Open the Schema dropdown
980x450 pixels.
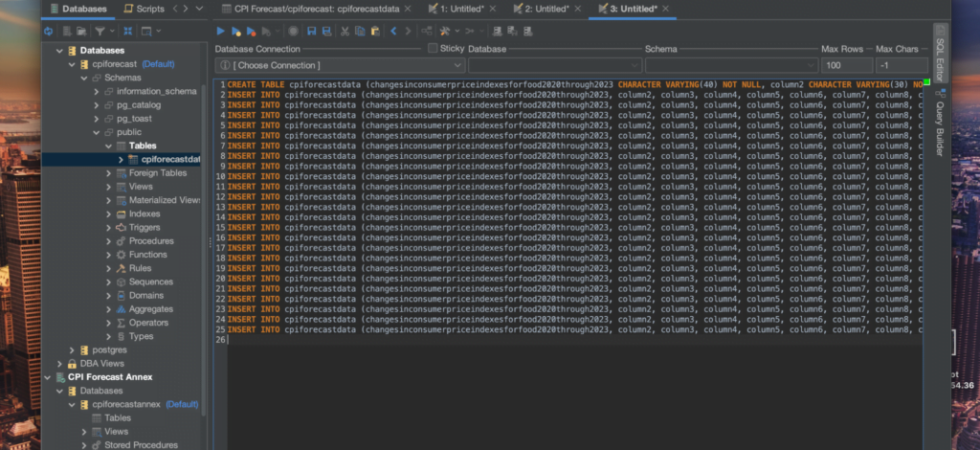[x=731, y=65]
